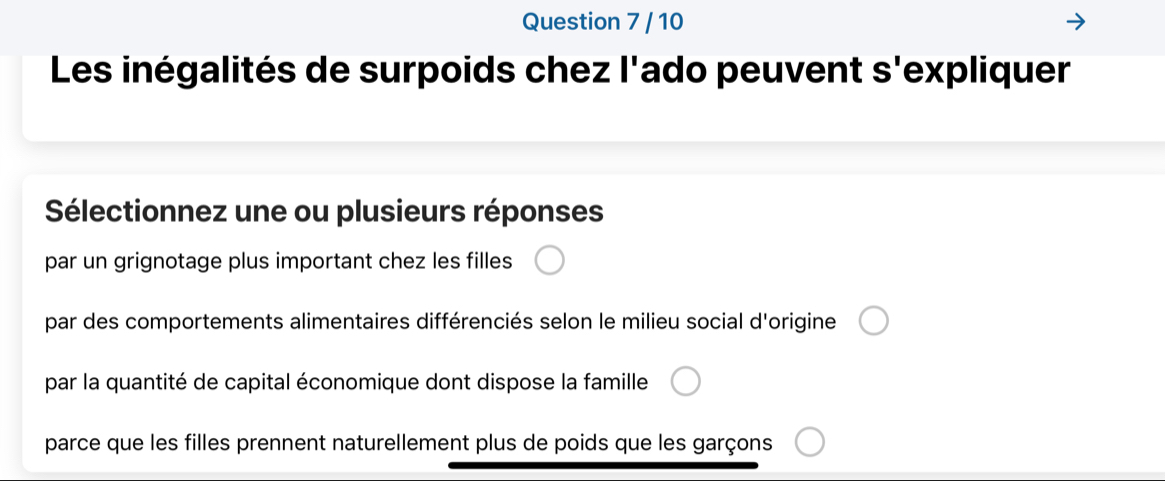Click answer text 'par un grignotage plus important'
Viewport: 1165px width, 481px height.
[x=278, y=262]
